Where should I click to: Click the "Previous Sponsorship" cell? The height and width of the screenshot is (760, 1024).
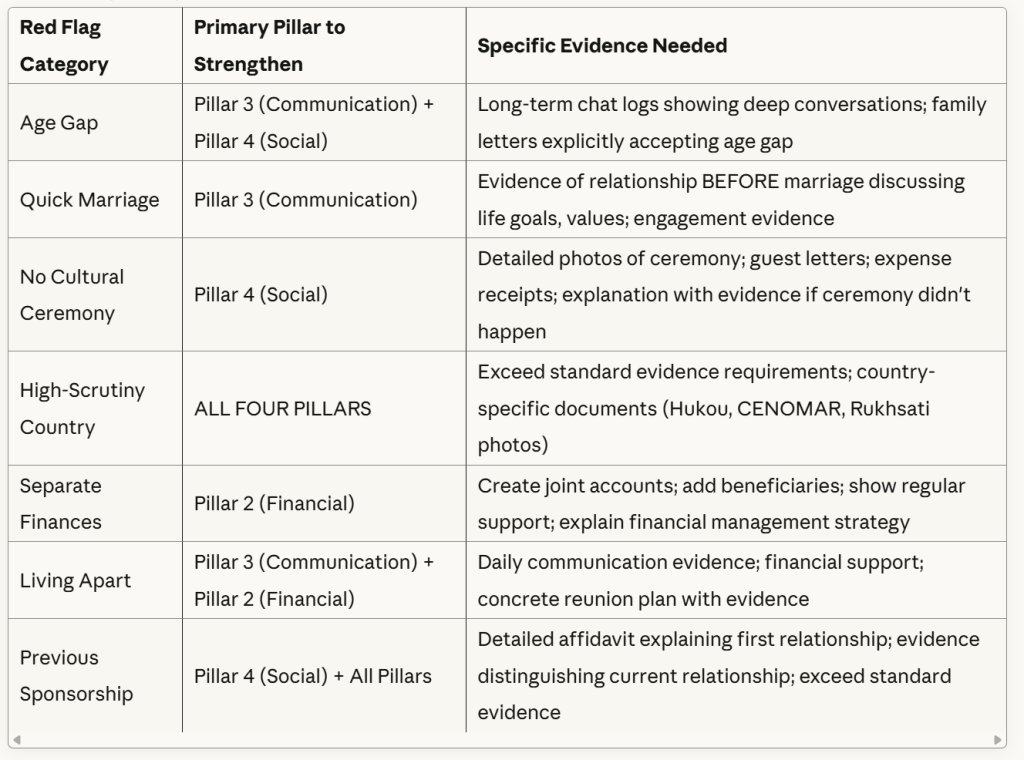click(76, 676)
